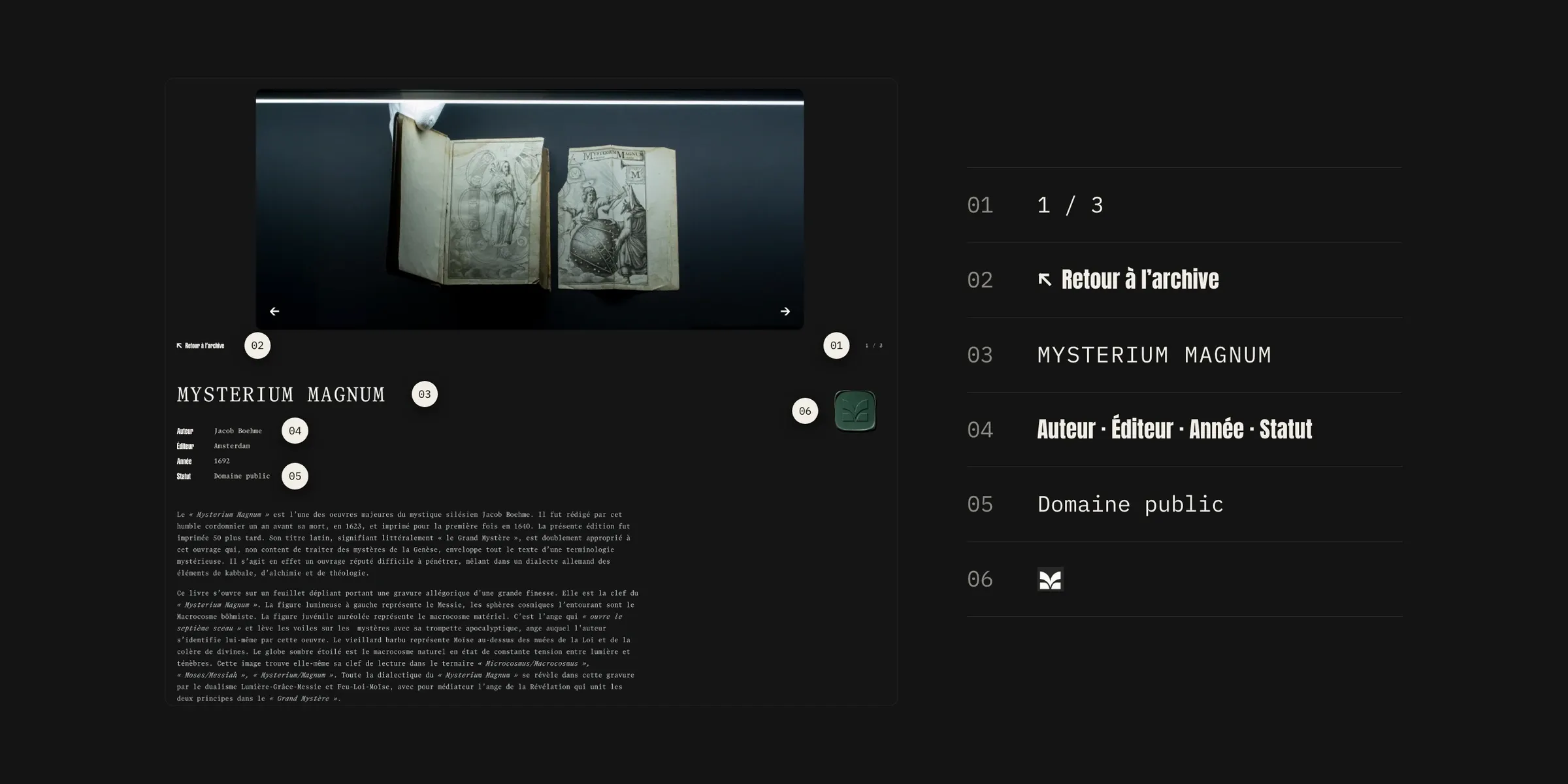Click the green embossed book seal icon
Image resolution: width=1568 pixels, height=784 pixels.
click(x=855, y=411)
